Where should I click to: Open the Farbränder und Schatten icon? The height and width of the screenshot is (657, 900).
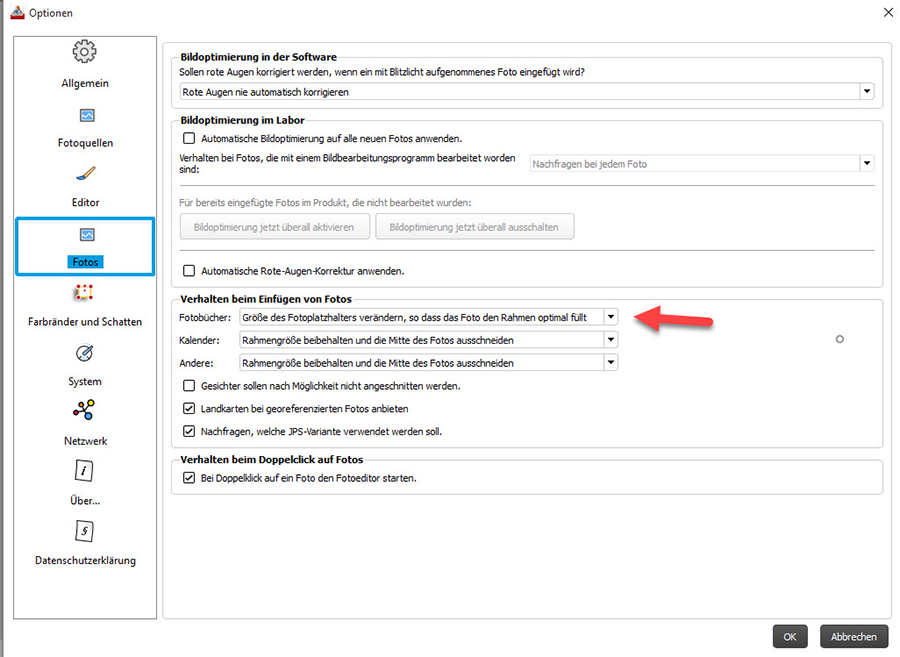pyautogui.click(x=84, y=293)
